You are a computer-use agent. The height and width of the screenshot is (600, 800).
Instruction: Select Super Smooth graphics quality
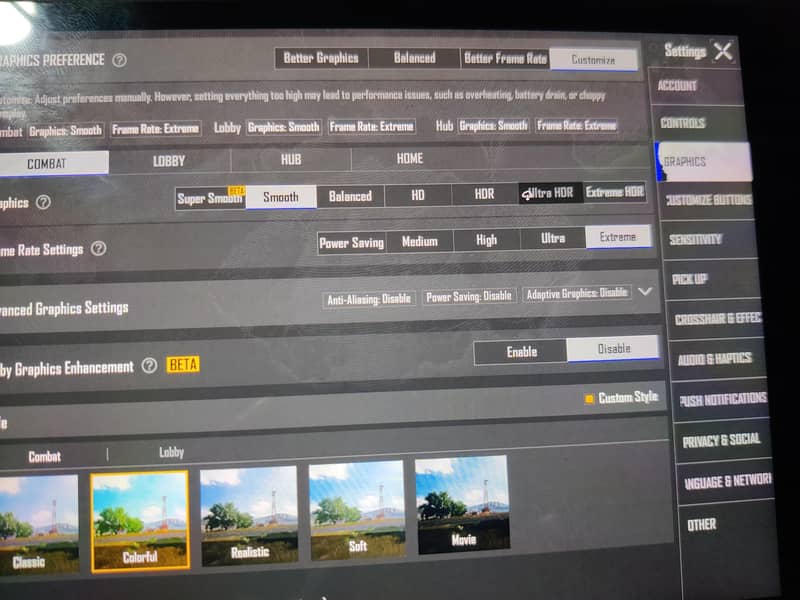click(x=210, y=198)
